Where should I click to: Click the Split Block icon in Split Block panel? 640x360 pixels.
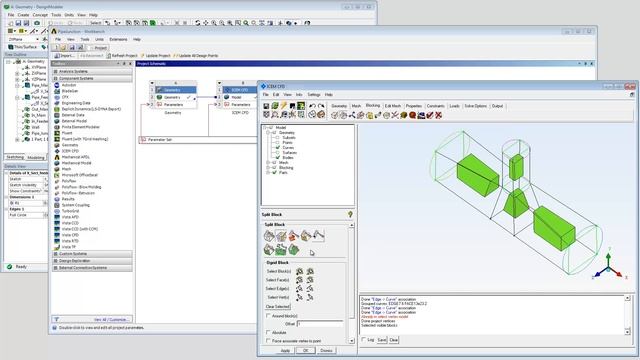(269, 236)
